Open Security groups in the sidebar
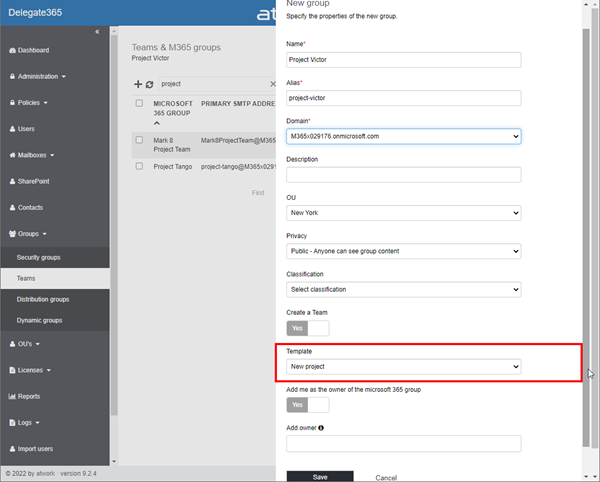The width and height of the screenshot is (600, 482). click(x=38, y=257)
